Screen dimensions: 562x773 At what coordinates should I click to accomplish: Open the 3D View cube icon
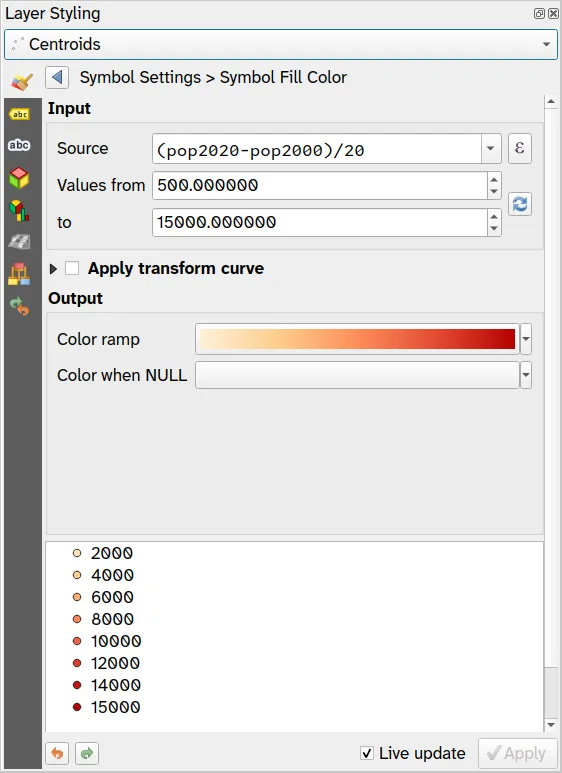pyautogui.click(x=19, y=178)
